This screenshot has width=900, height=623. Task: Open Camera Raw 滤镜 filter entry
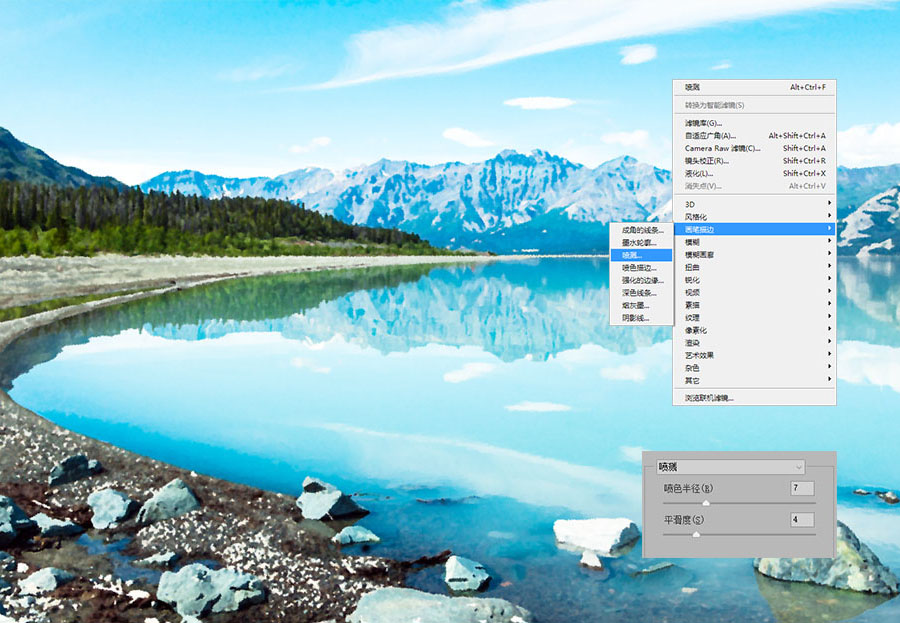754,148
